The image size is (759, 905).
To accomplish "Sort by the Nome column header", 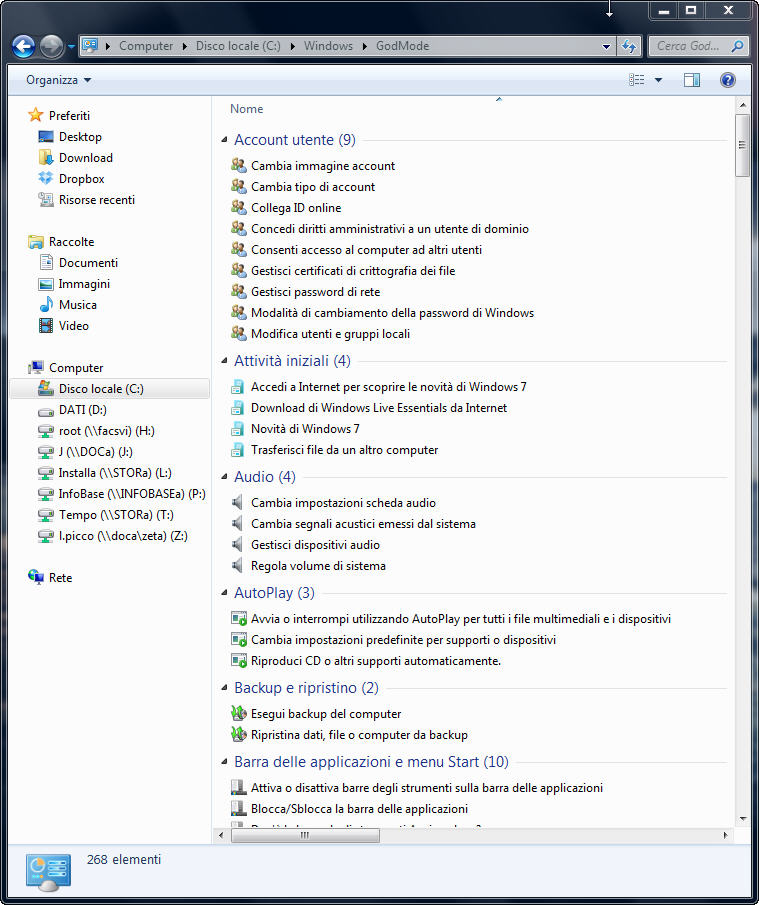I will coord(247,109).
